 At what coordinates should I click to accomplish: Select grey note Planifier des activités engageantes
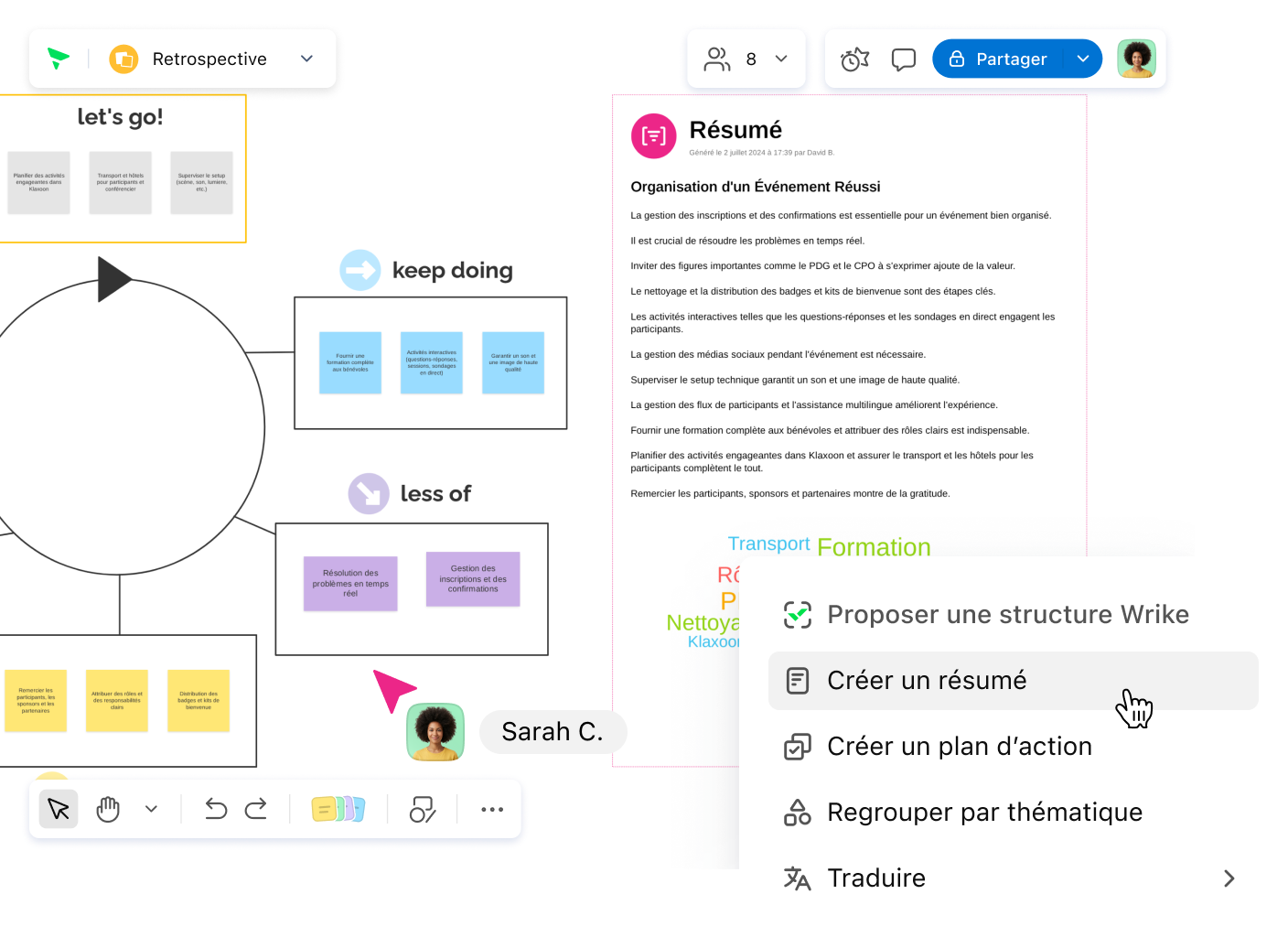click(39, 182)
